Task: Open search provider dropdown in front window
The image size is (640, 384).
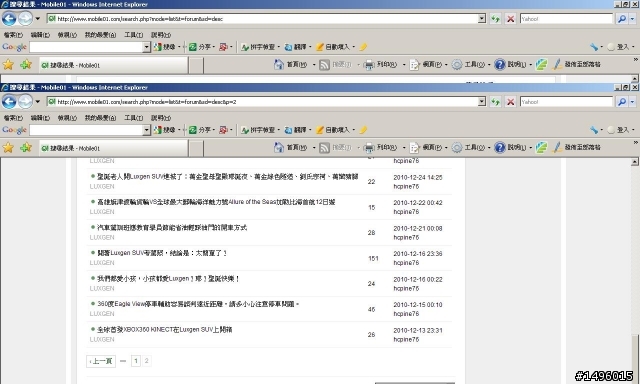Action: (x=633, y=102)
